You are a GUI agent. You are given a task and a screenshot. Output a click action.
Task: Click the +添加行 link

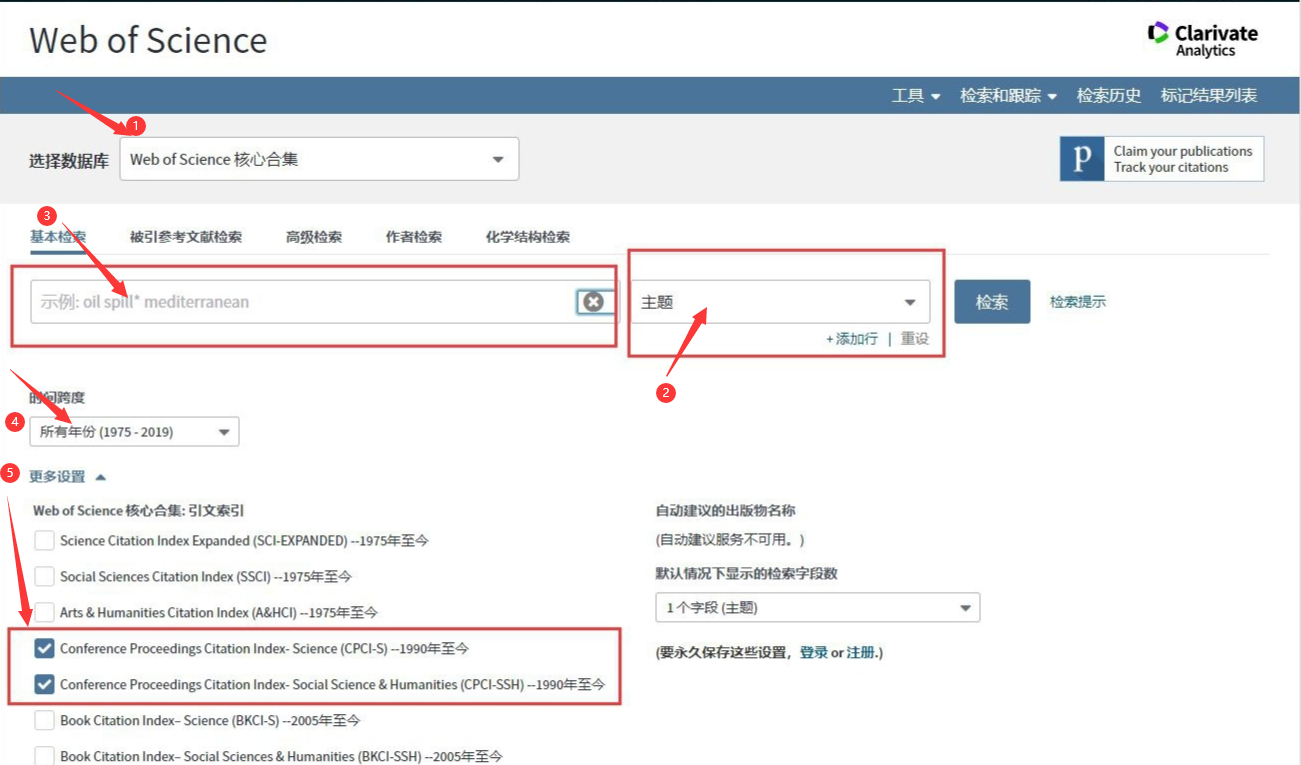tap(852, 339)
